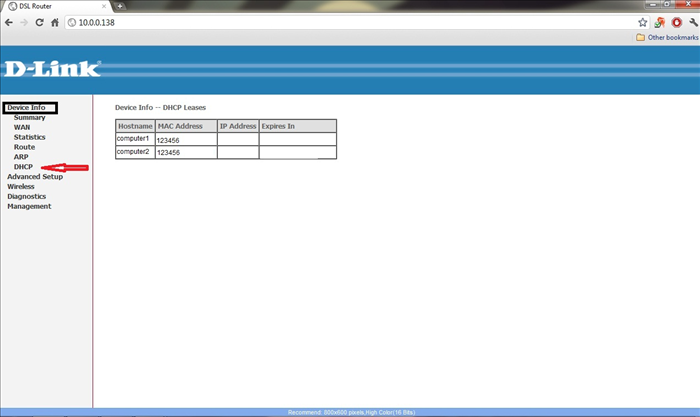Open the Chrome wrench settings menu
The image size is (700, 417).
pos(692,22)
